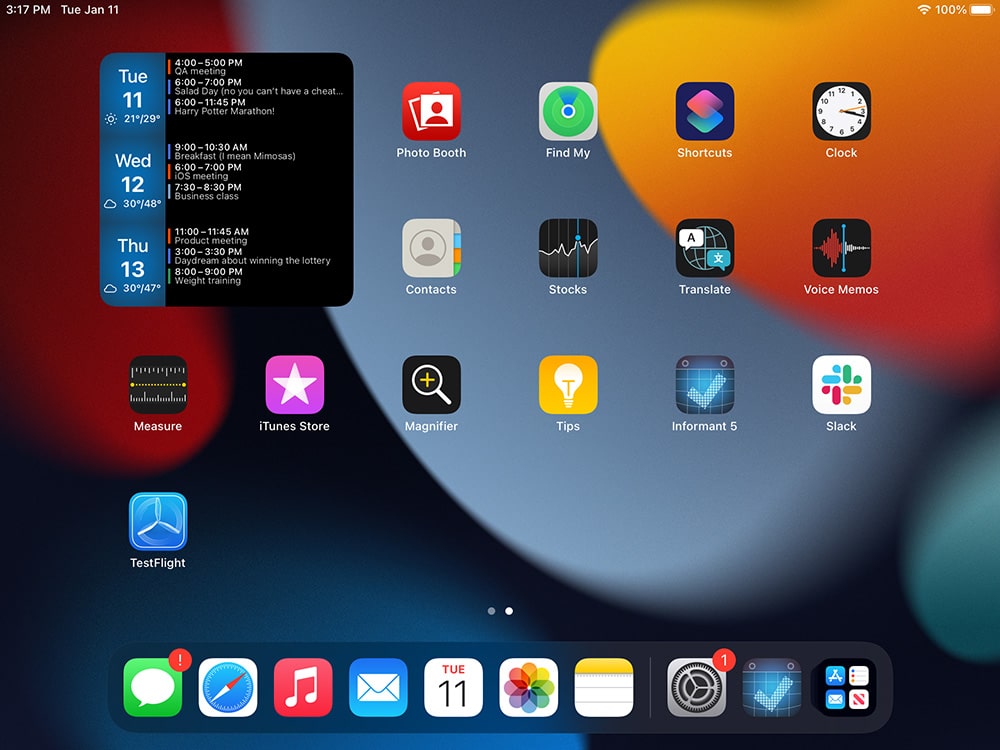The height and width of the screenshot is (750, 1000).
Task: Open Notes from the dock
Action: pos(604,688)
